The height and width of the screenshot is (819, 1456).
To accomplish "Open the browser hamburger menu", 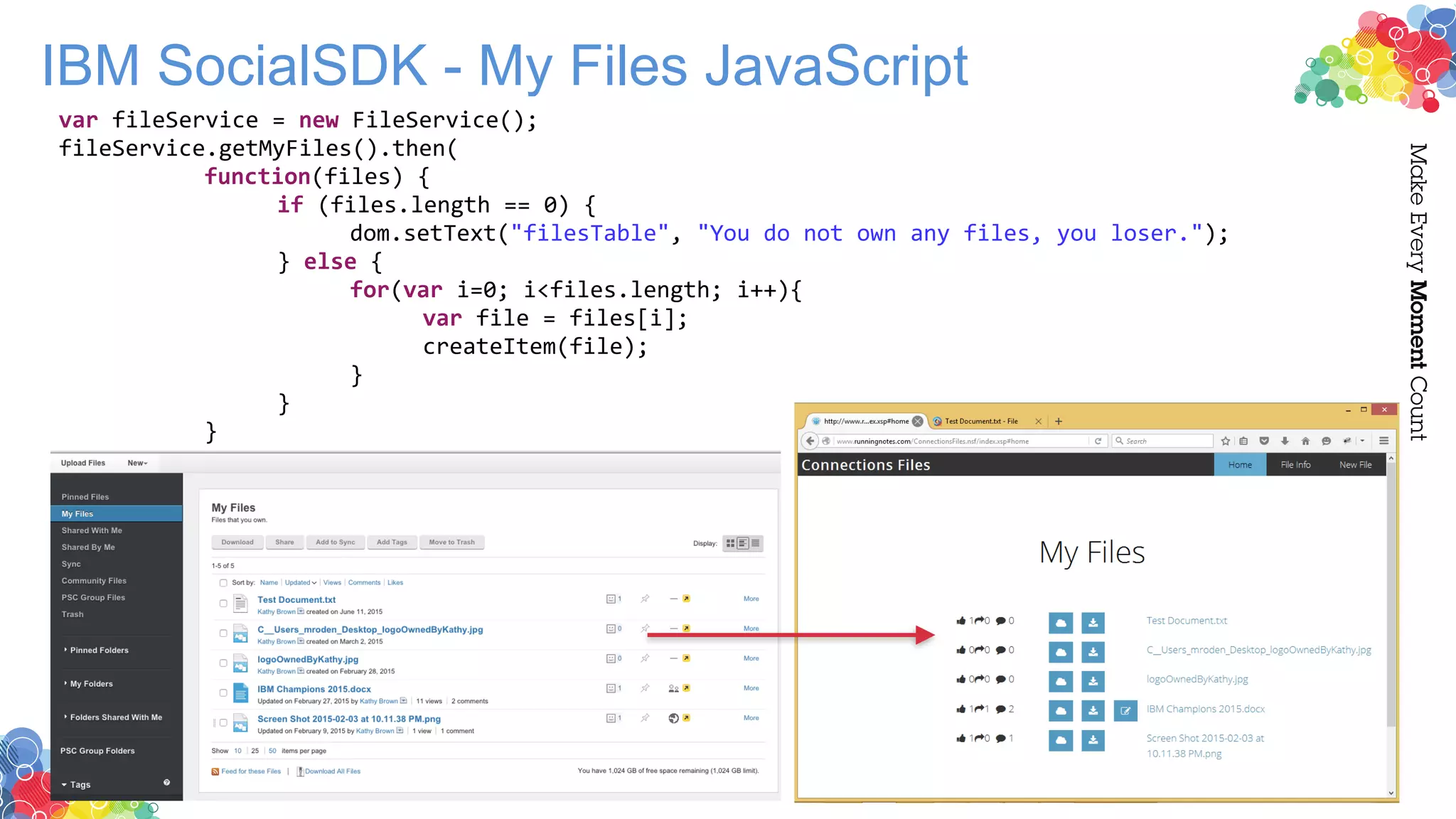I will [1383, 441].
